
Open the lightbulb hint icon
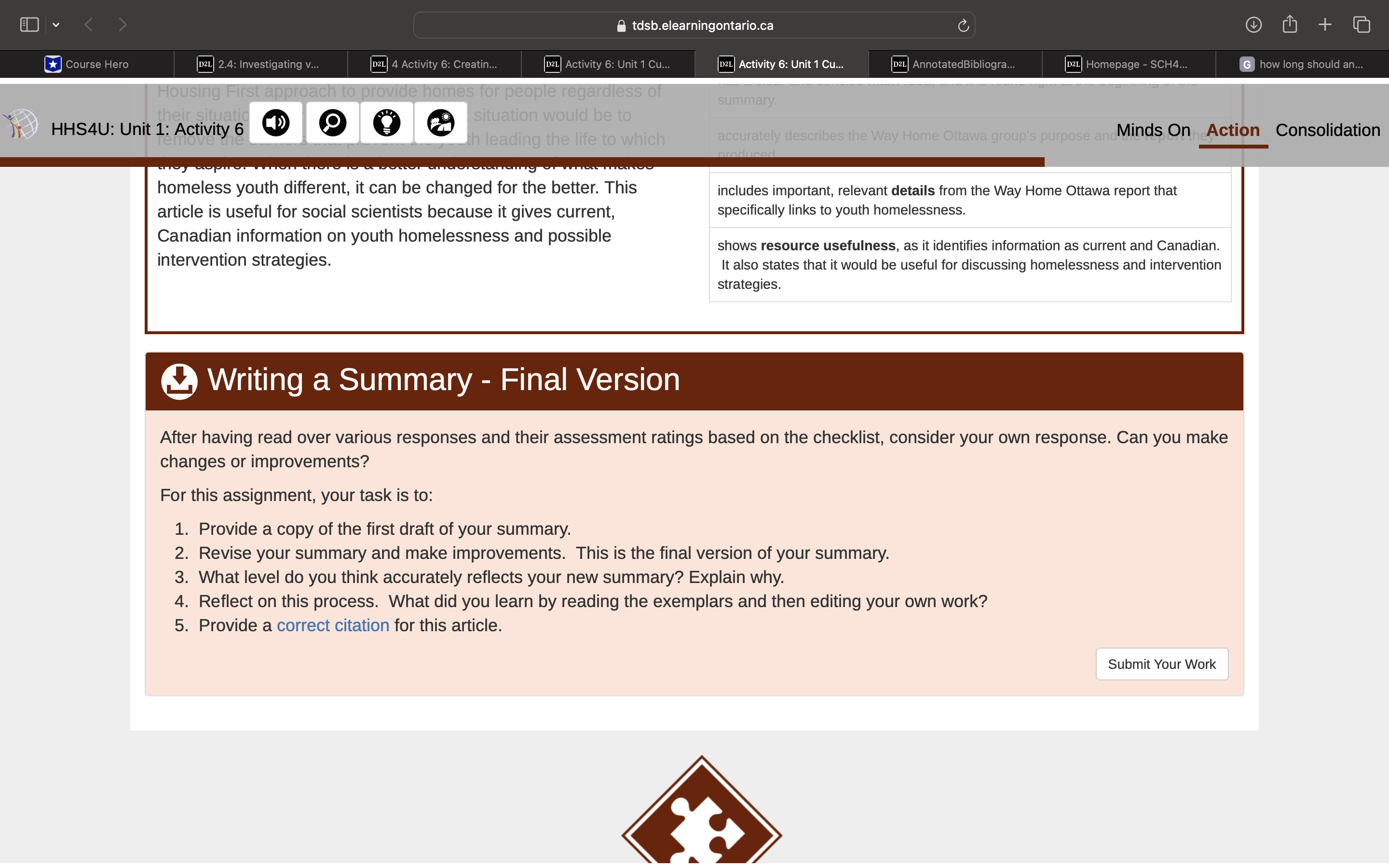(387, 122)
